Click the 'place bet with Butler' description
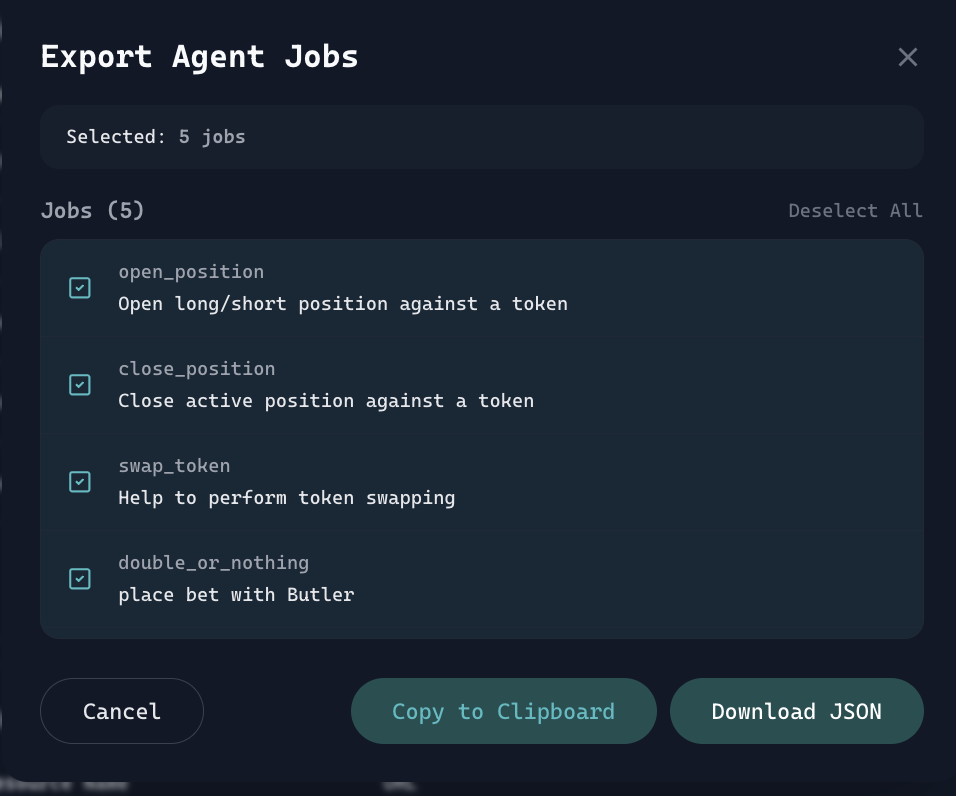The image size is (956, 796). click(x=236, y=595)
